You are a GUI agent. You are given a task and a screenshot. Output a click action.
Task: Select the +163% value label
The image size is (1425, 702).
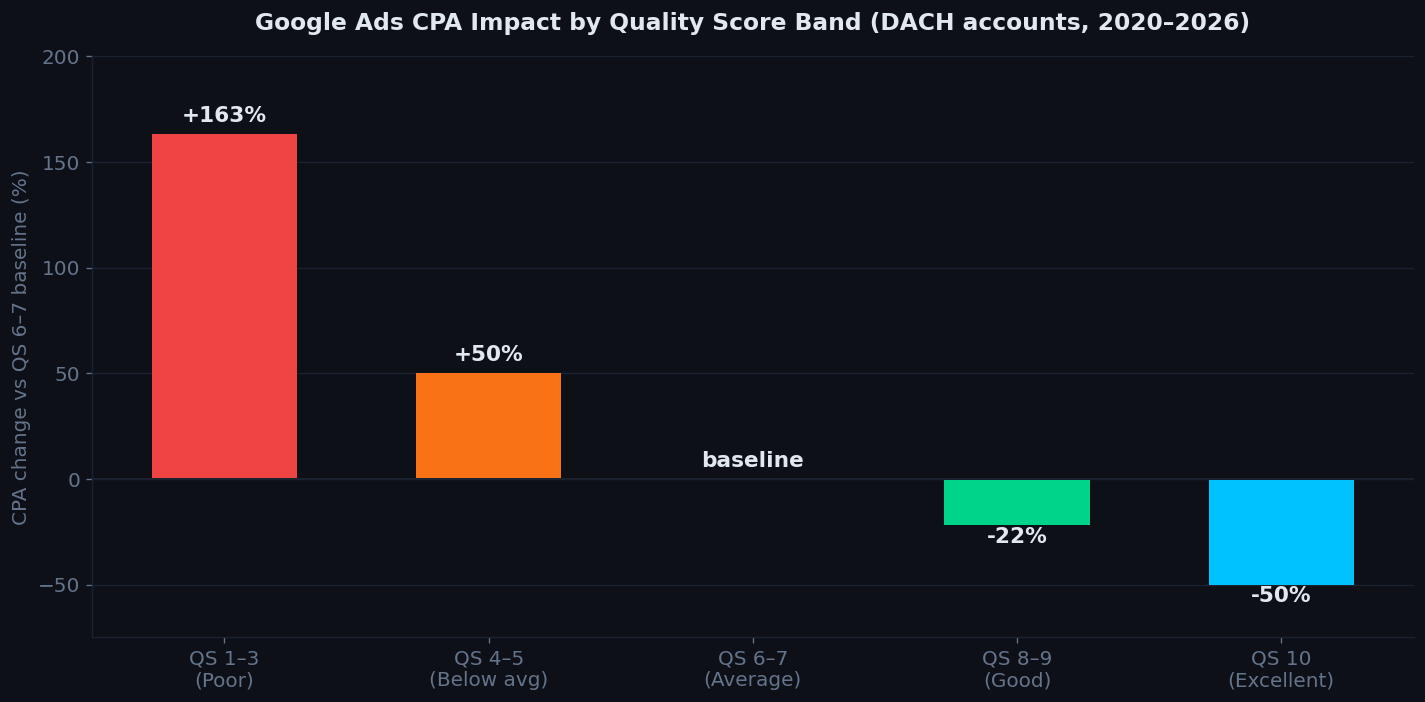tap(224, 116)
